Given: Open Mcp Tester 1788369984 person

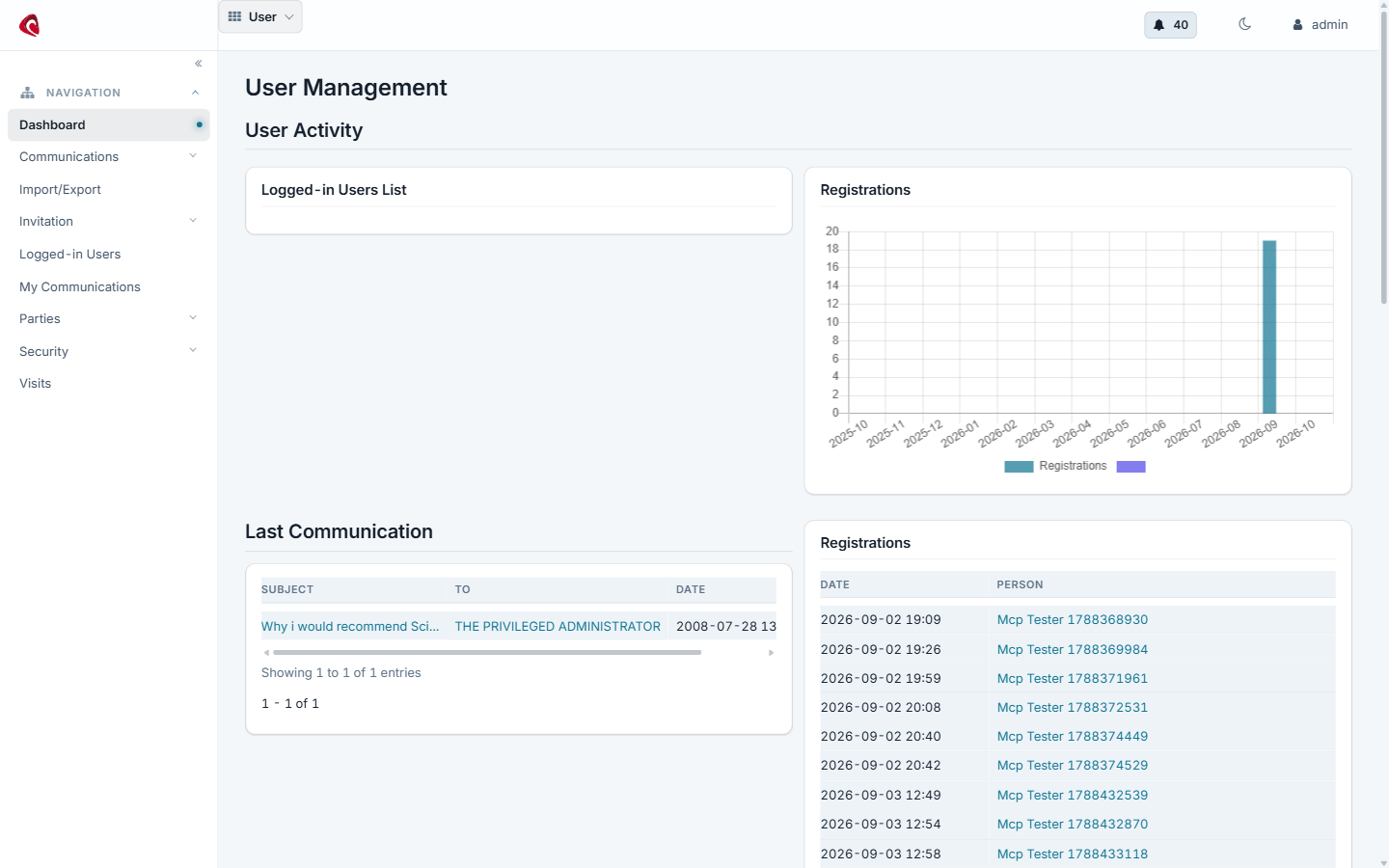Looking at the screenshot, I should pos(1073,650).
